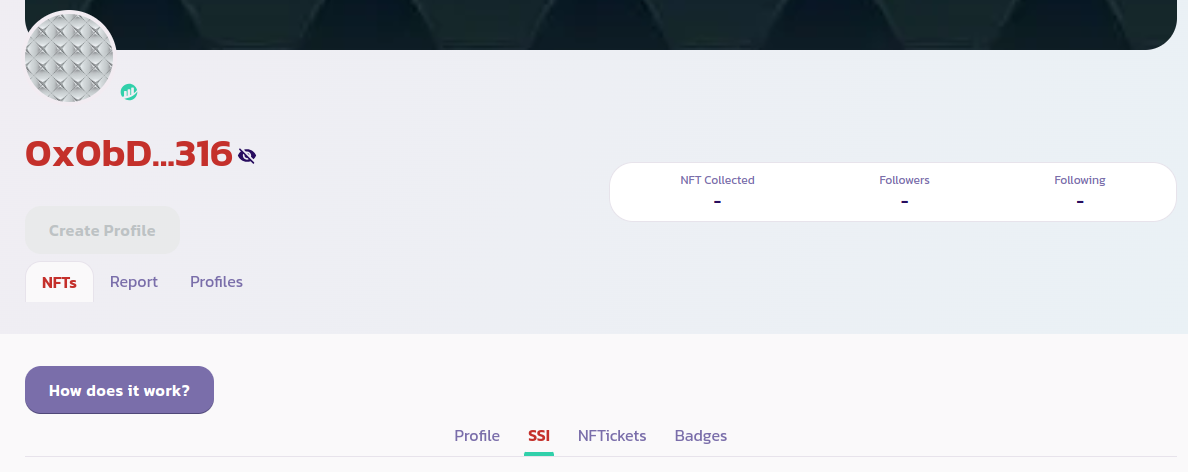Click the green bar-chart badge icon
Screen dimensions: 1188x472
(x=129, y=92)
